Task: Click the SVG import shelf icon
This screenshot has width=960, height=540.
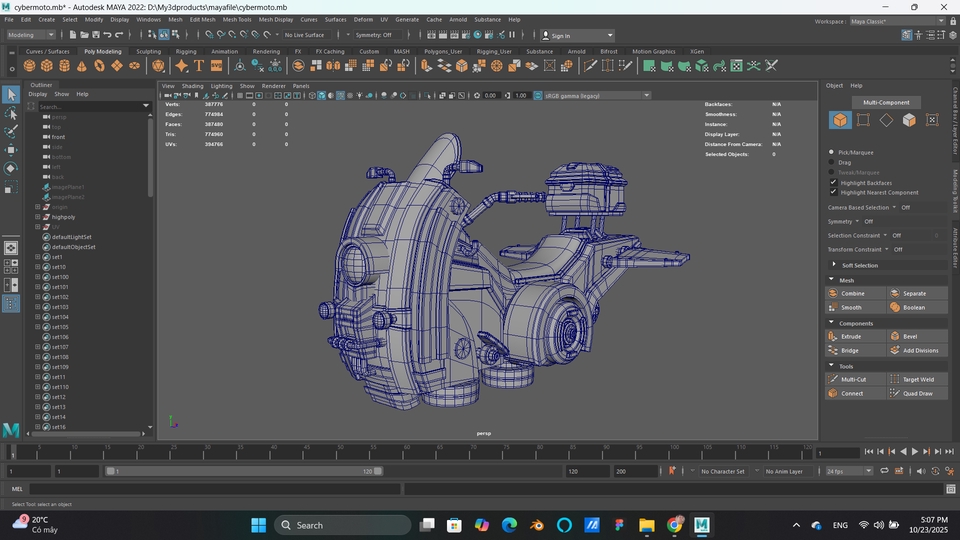Action: pyautogui.click(x=217, y=66)
